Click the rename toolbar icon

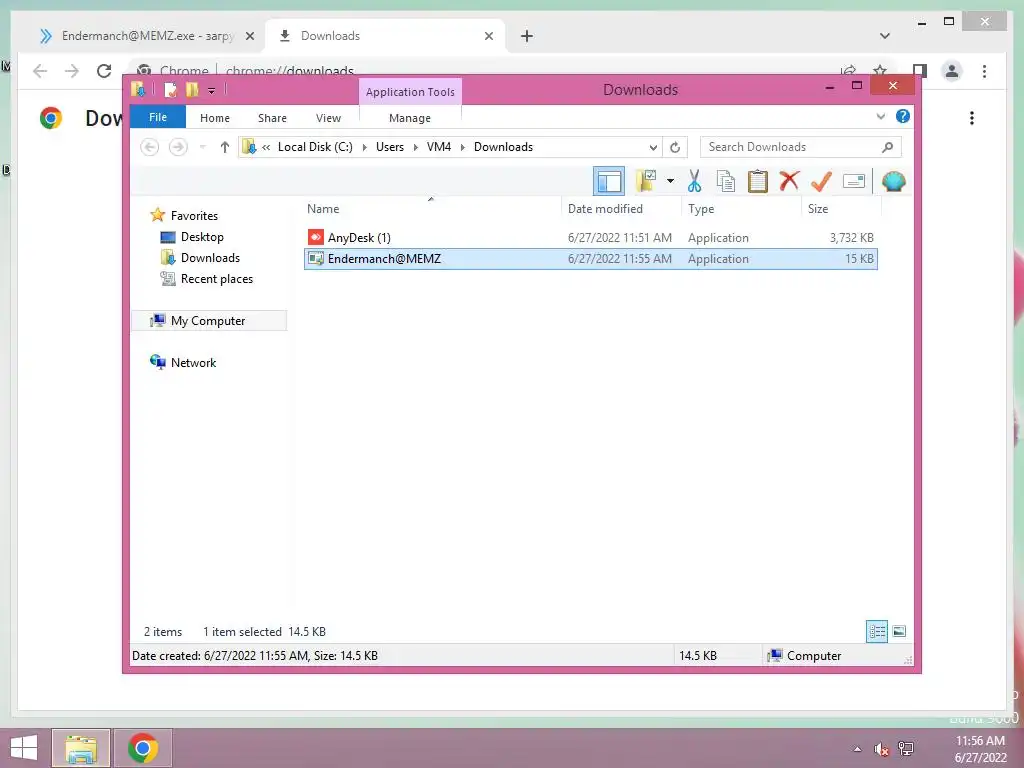pyautogui.click(x=854, y=182)
